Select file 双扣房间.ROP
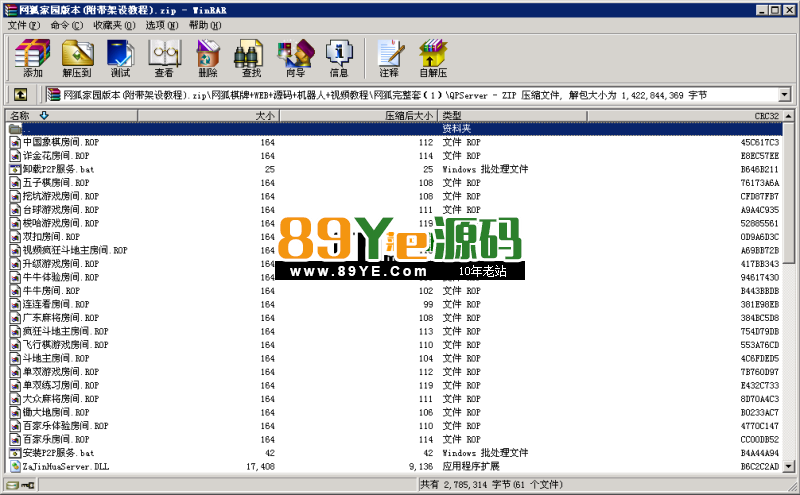800x495 pixels. (x=51, y=237)
